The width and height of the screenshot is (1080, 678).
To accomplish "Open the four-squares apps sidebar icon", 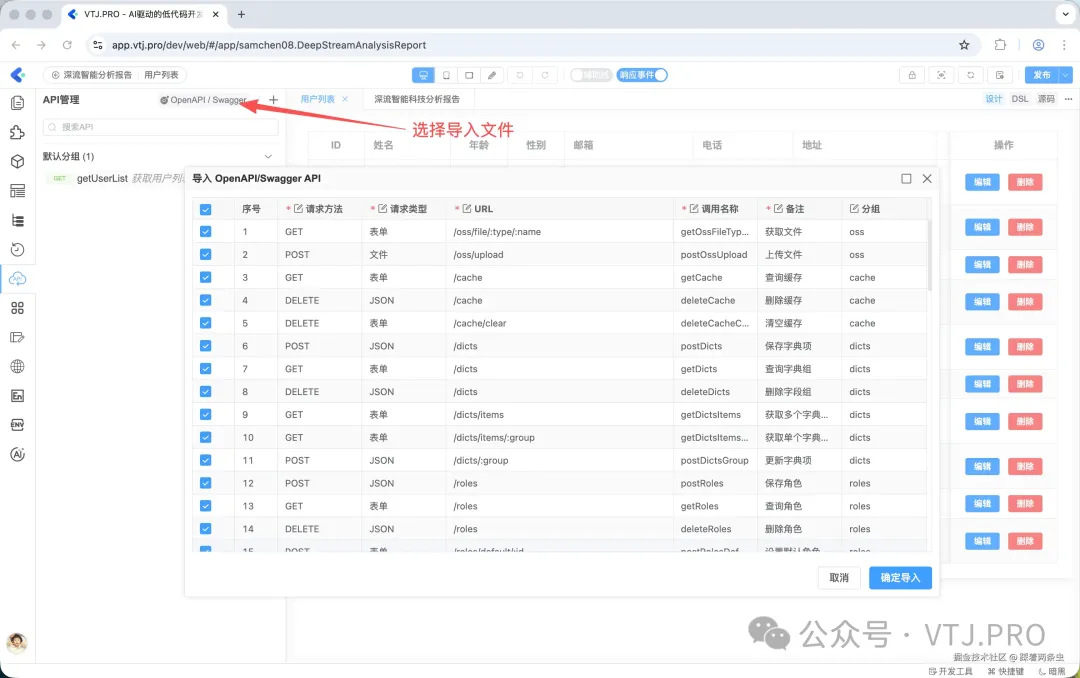I will tap(18, 308).
